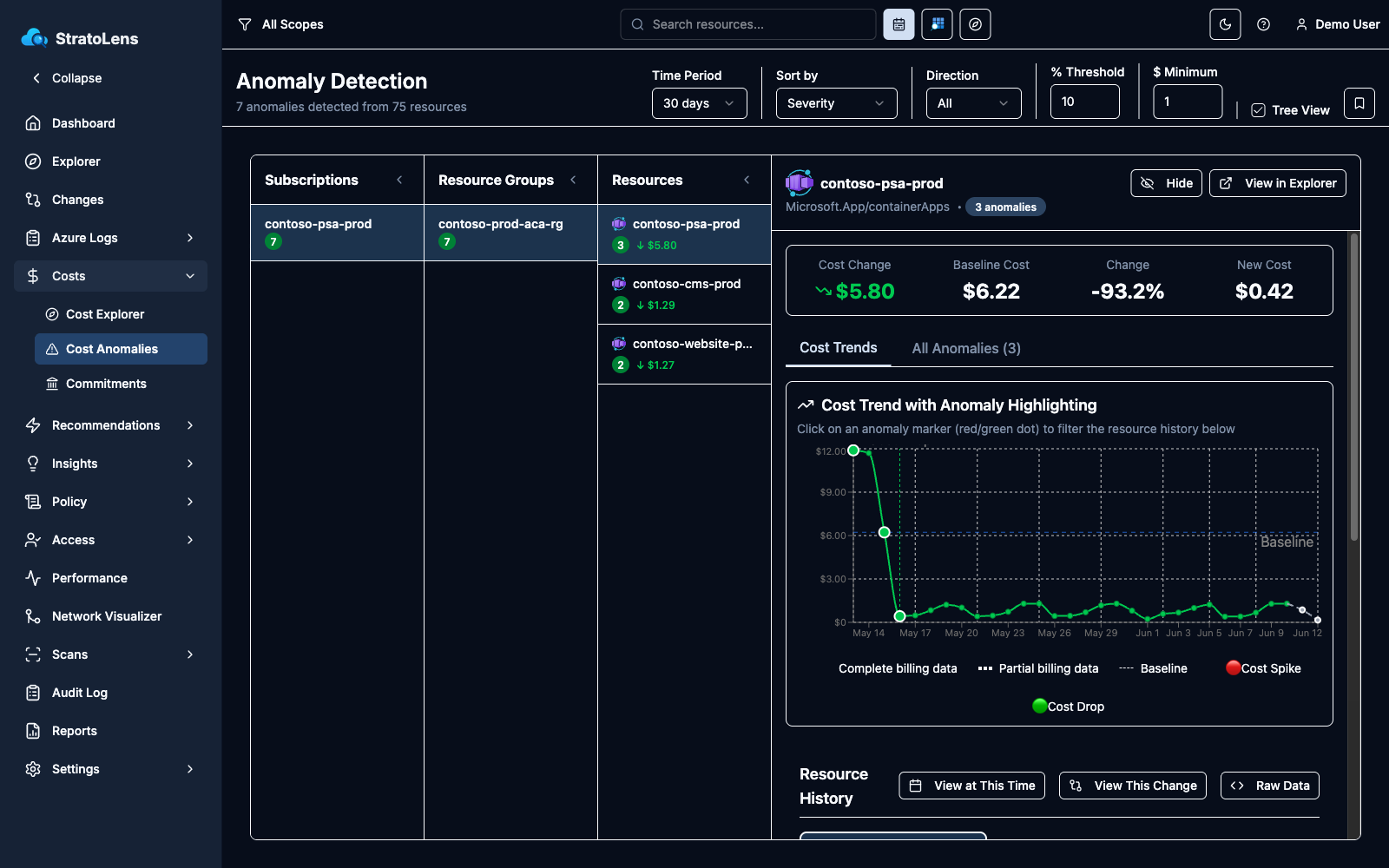The width and height of the screenshot is (1389, 868).
Task: Switch to All Anomalies (3) tab
Action: tap(966, 348)
